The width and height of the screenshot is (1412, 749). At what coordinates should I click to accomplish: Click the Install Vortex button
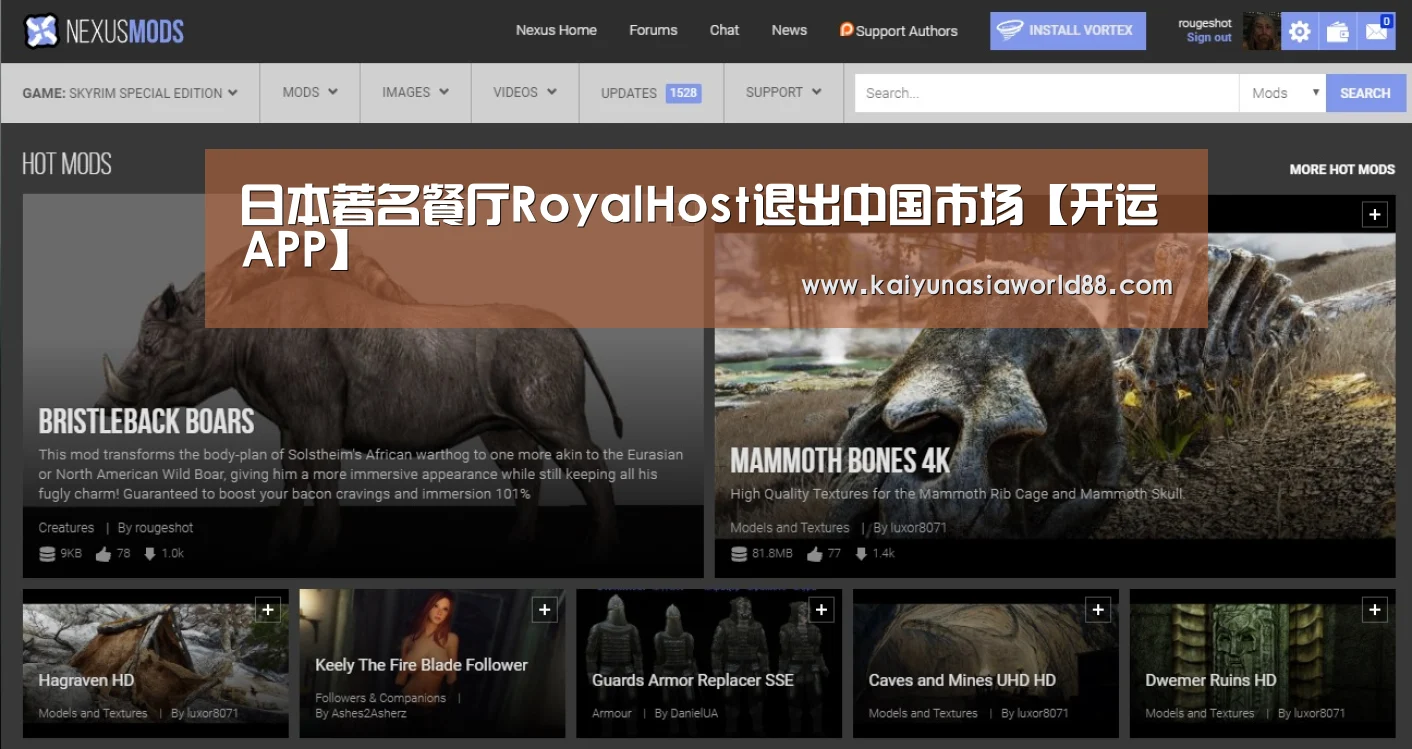tap(1068, 31)
